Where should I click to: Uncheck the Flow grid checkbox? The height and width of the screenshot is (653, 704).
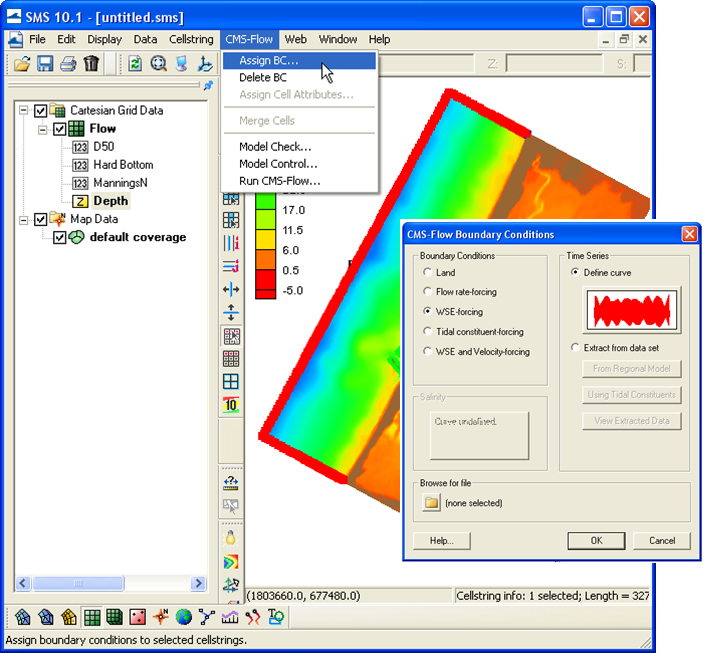[59, 129]
